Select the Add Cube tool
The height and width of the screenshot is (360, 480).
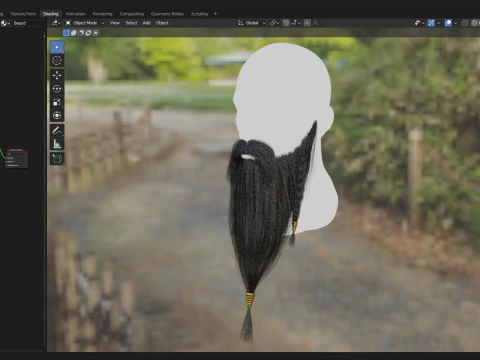tap(57, 159)
